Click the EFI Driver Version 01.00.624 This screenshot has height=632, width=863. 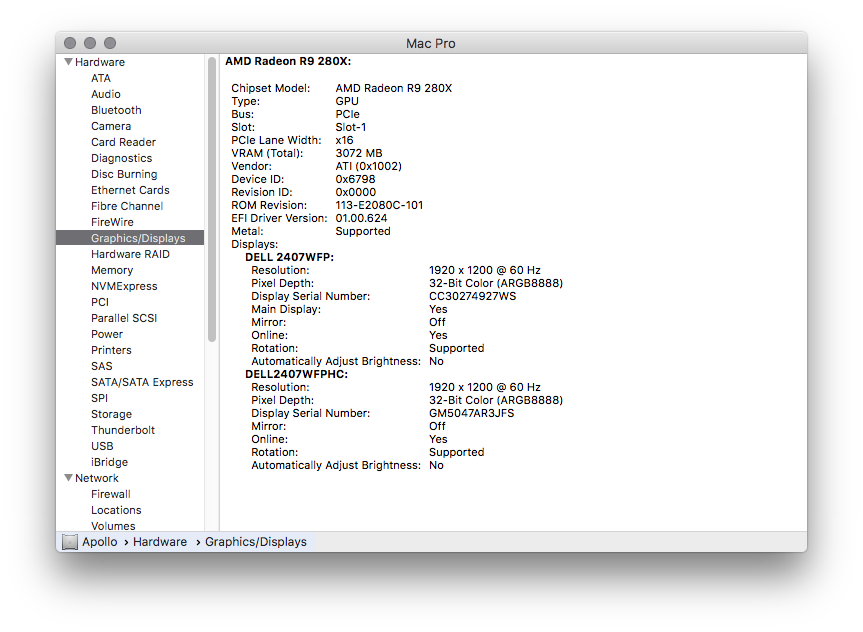pos(361,218)
